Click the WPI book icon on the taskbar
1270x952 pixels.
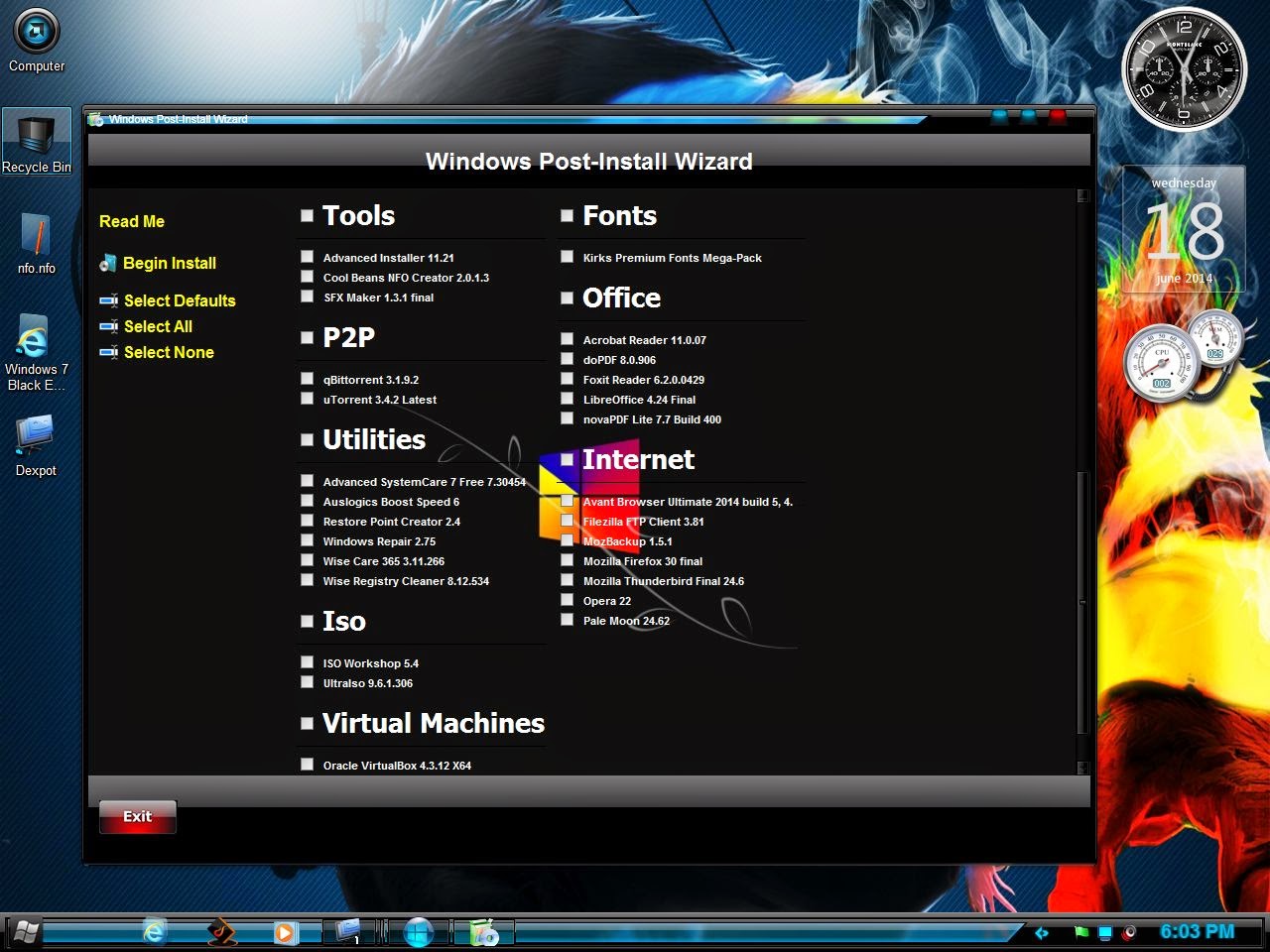[x=483, y=932]
